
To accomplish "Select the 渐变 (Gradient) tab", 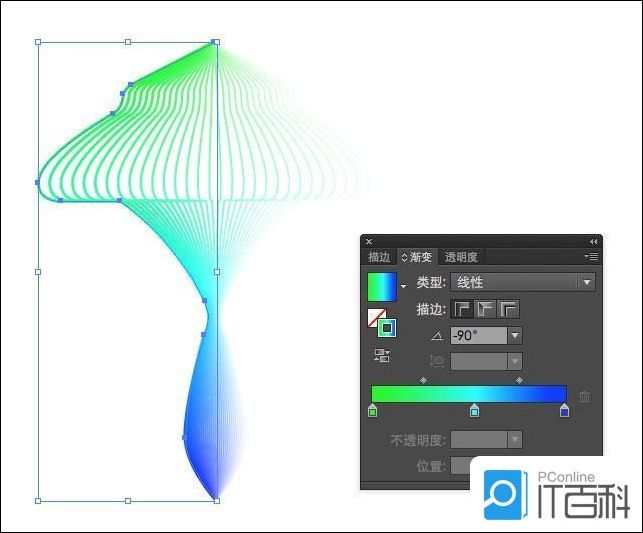I will pyautogui.click(x=417, y=257).
